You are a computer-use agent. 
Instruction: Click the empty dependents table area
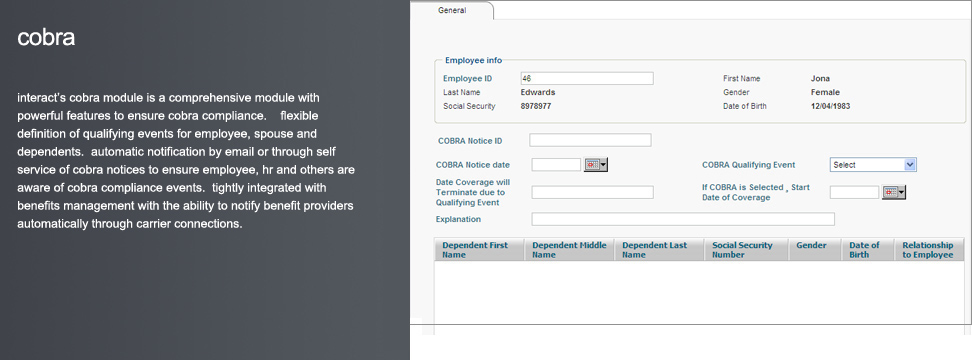click(699, 292)
